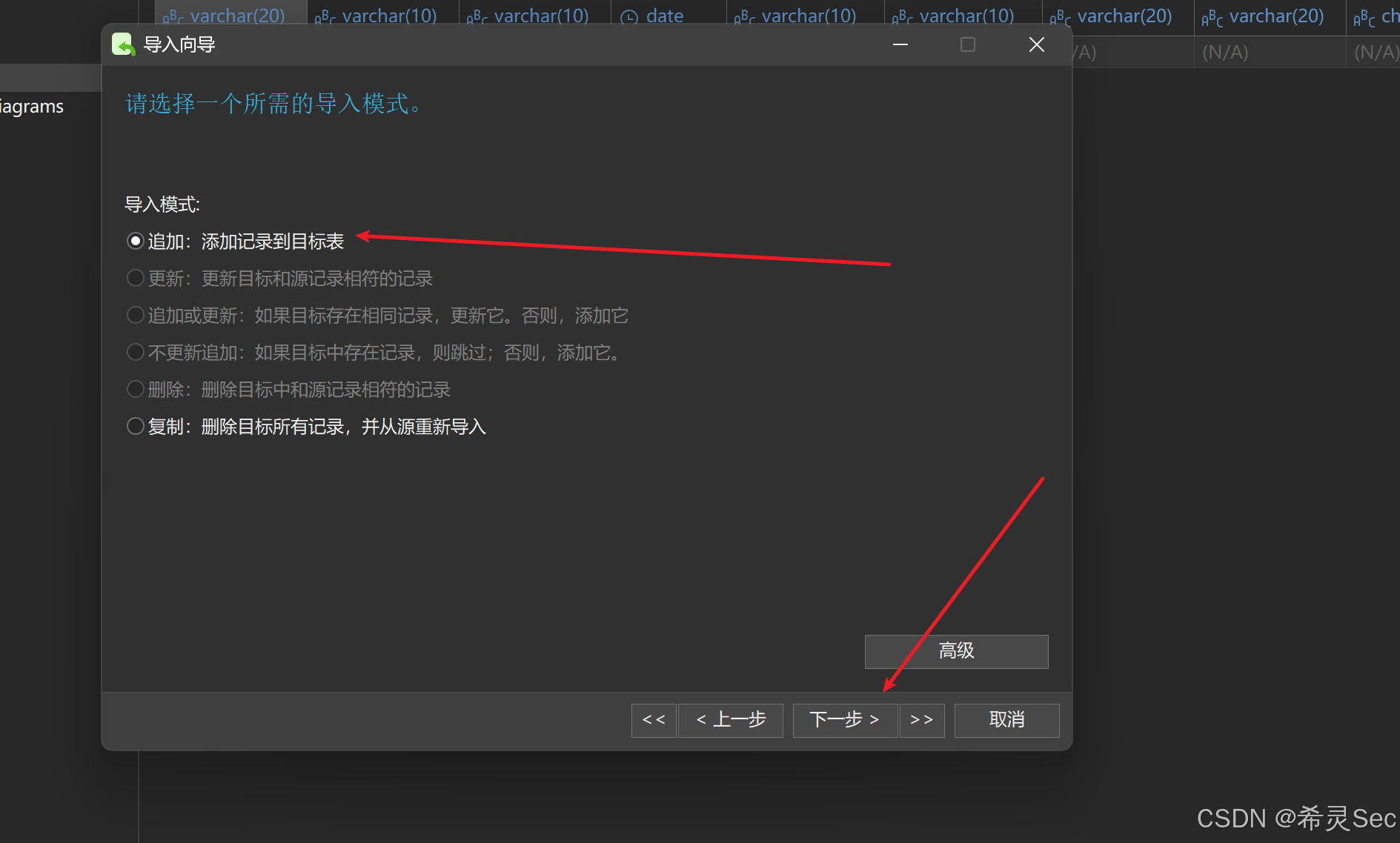Return to previous step with 上一步
This screenshot has height=843, width=1400.
[x=730, y=720]
